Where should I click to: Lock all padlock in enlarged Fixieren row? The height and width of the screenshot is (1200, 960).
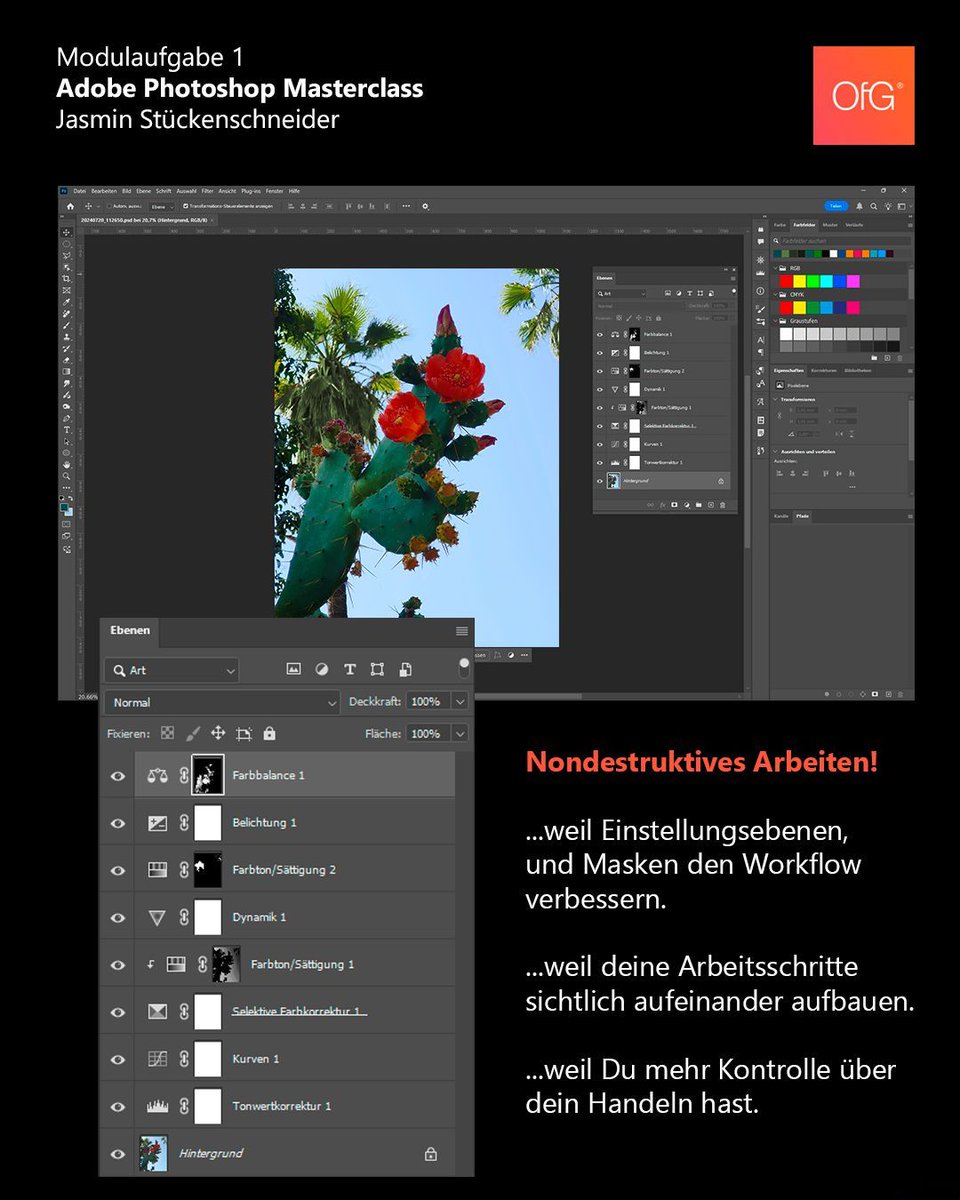(x=269, y=733)
